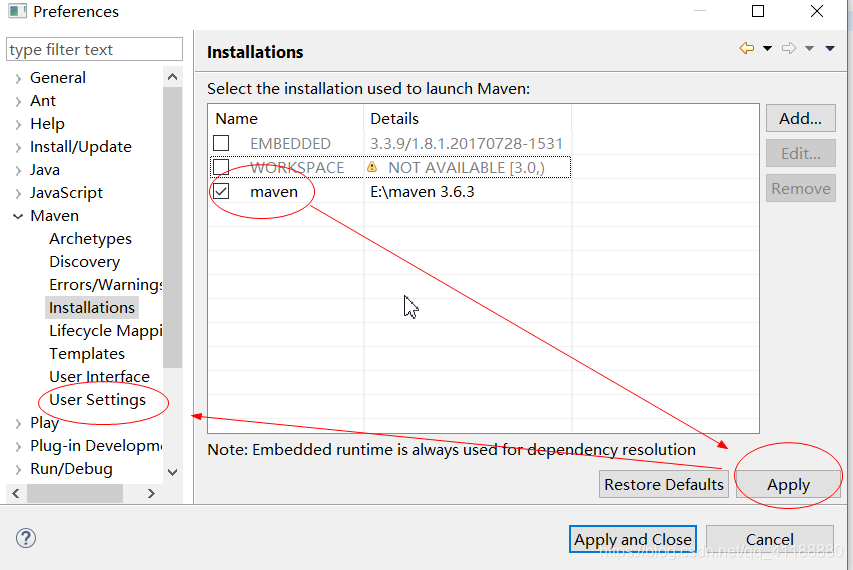Image resolution: width=853 pixels, height=570 pixels.
Task: Open the view menu triangle in Installations header
Action: pyautogui.click(x=830, y=48)
